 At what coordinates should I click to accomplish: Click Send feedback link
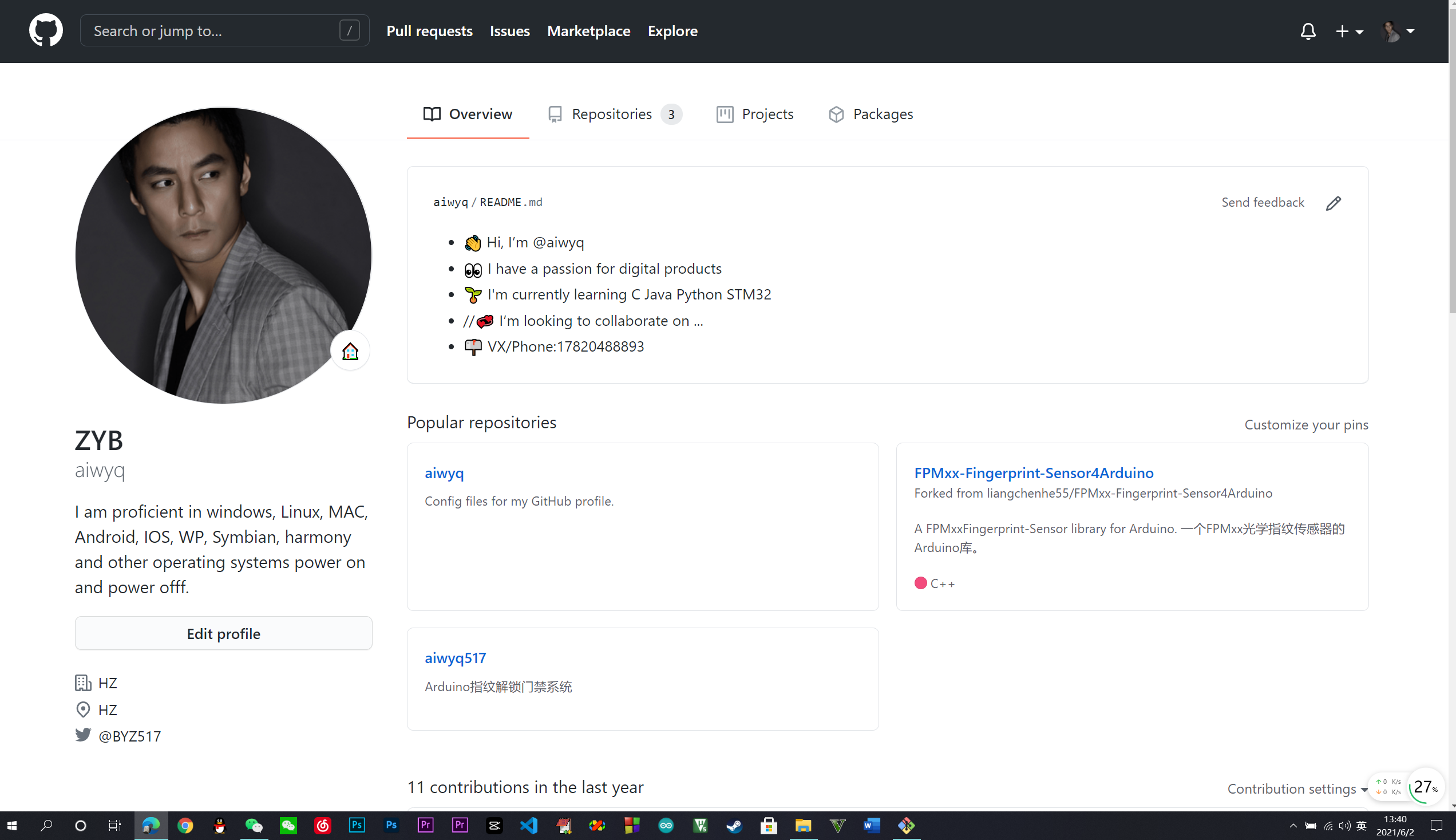[x=1262, y=202]
